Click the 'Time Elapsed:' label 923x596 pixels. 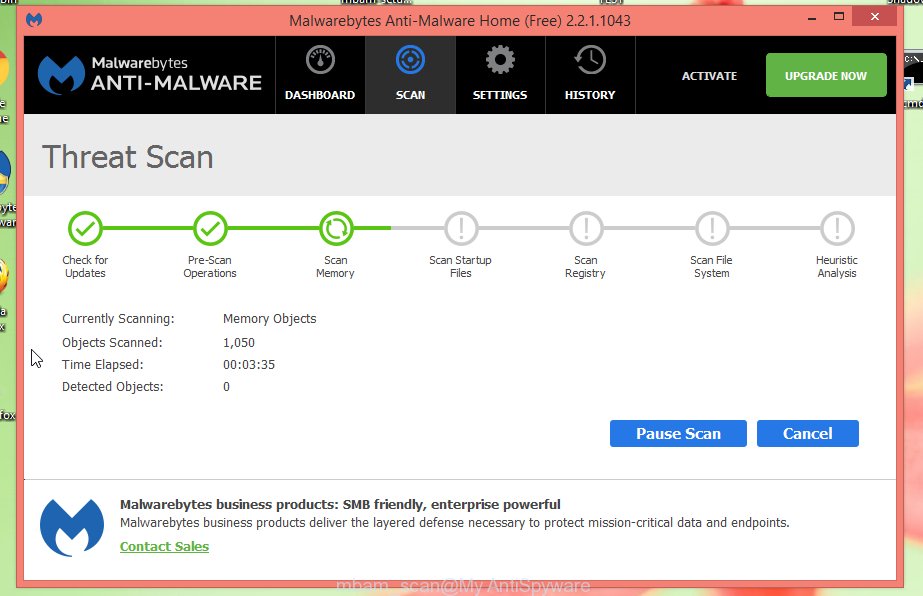102,365
